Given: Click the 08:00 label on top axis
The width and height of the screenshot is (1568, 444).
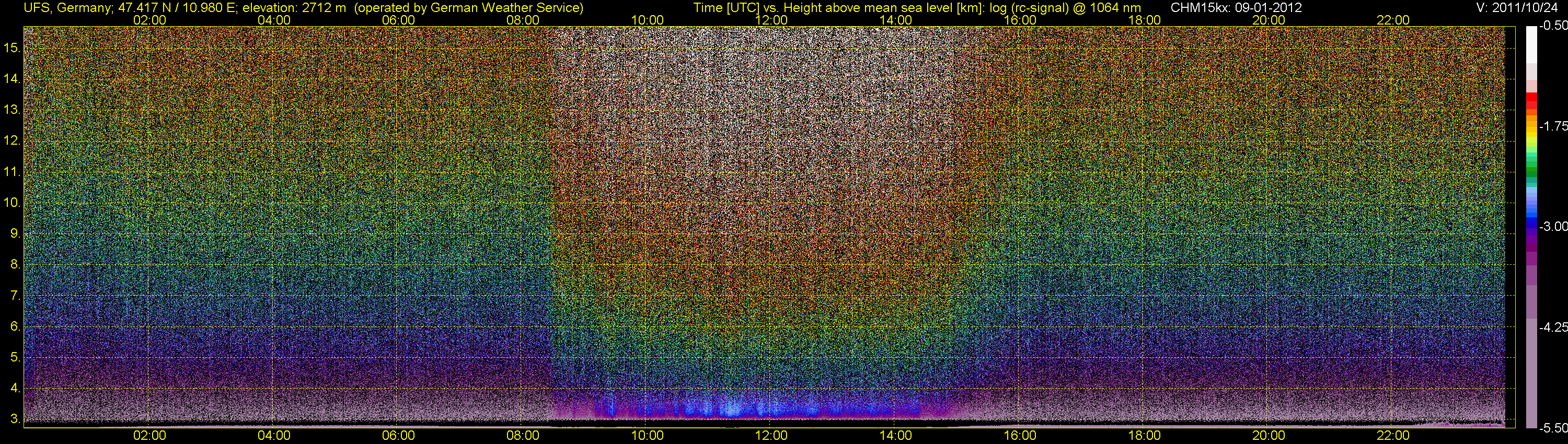Looking at the screenshot, I should (523, 20).
